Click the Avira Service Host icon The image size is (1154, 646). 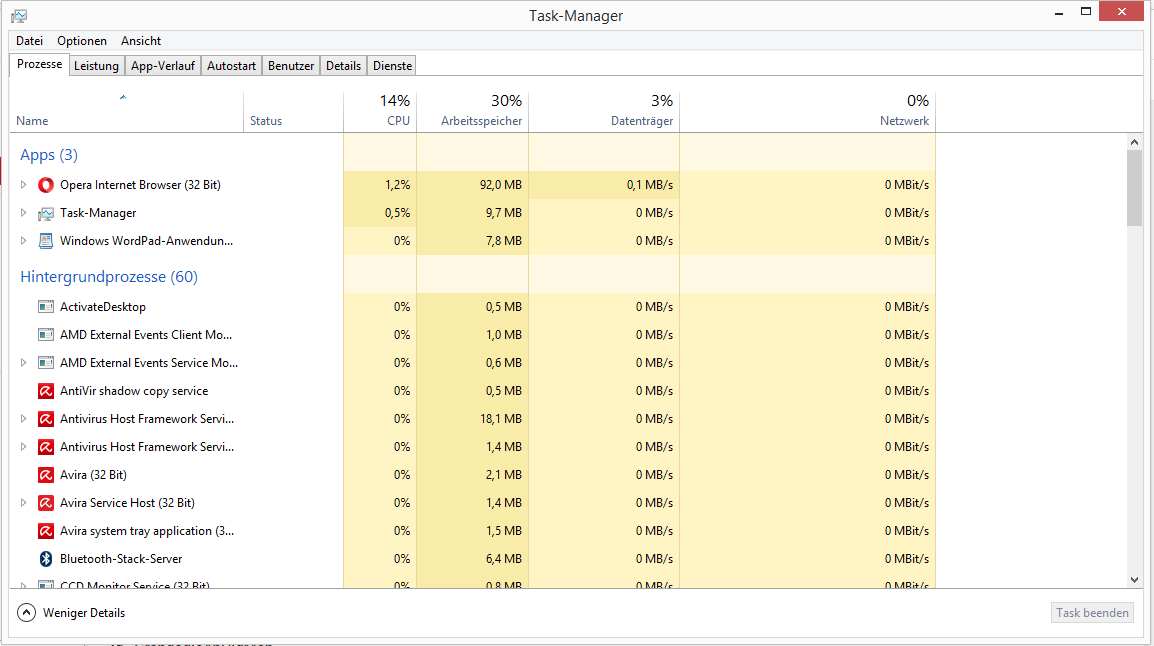[x=46, y=503]
